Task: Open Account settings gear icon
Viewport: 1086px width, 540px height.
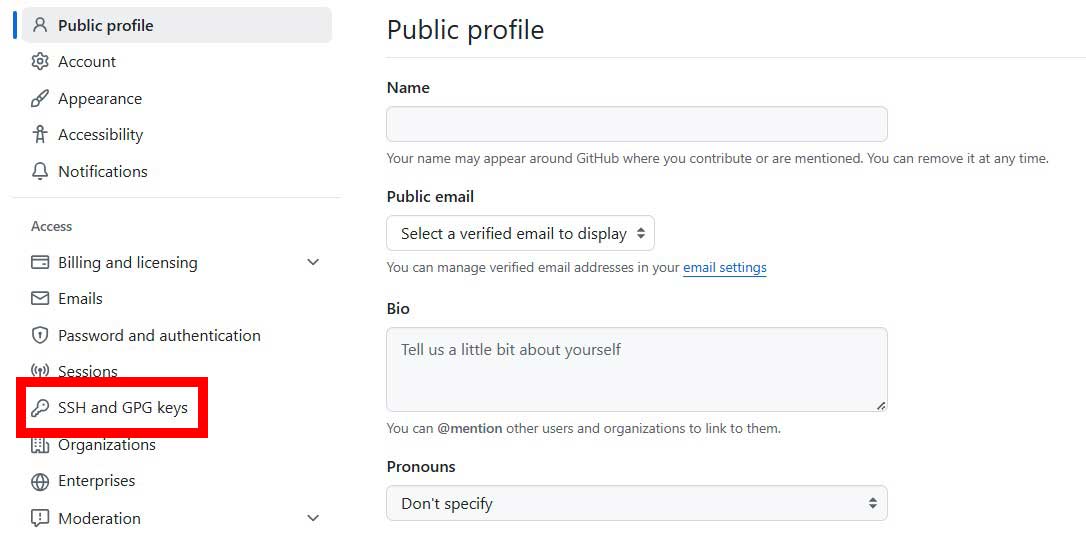Action: [40, 62]
